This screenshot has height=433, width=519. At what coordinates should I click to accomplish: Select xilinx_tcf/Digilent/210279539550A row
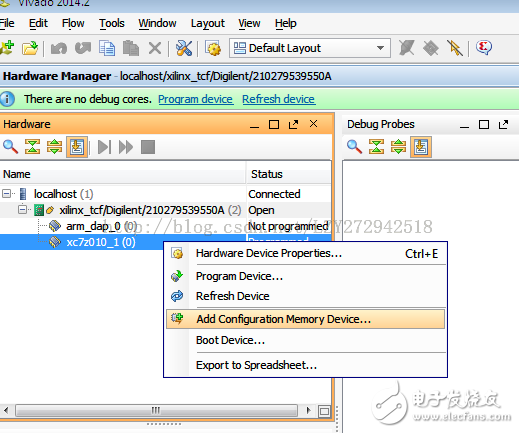click(x=166, y=210)
